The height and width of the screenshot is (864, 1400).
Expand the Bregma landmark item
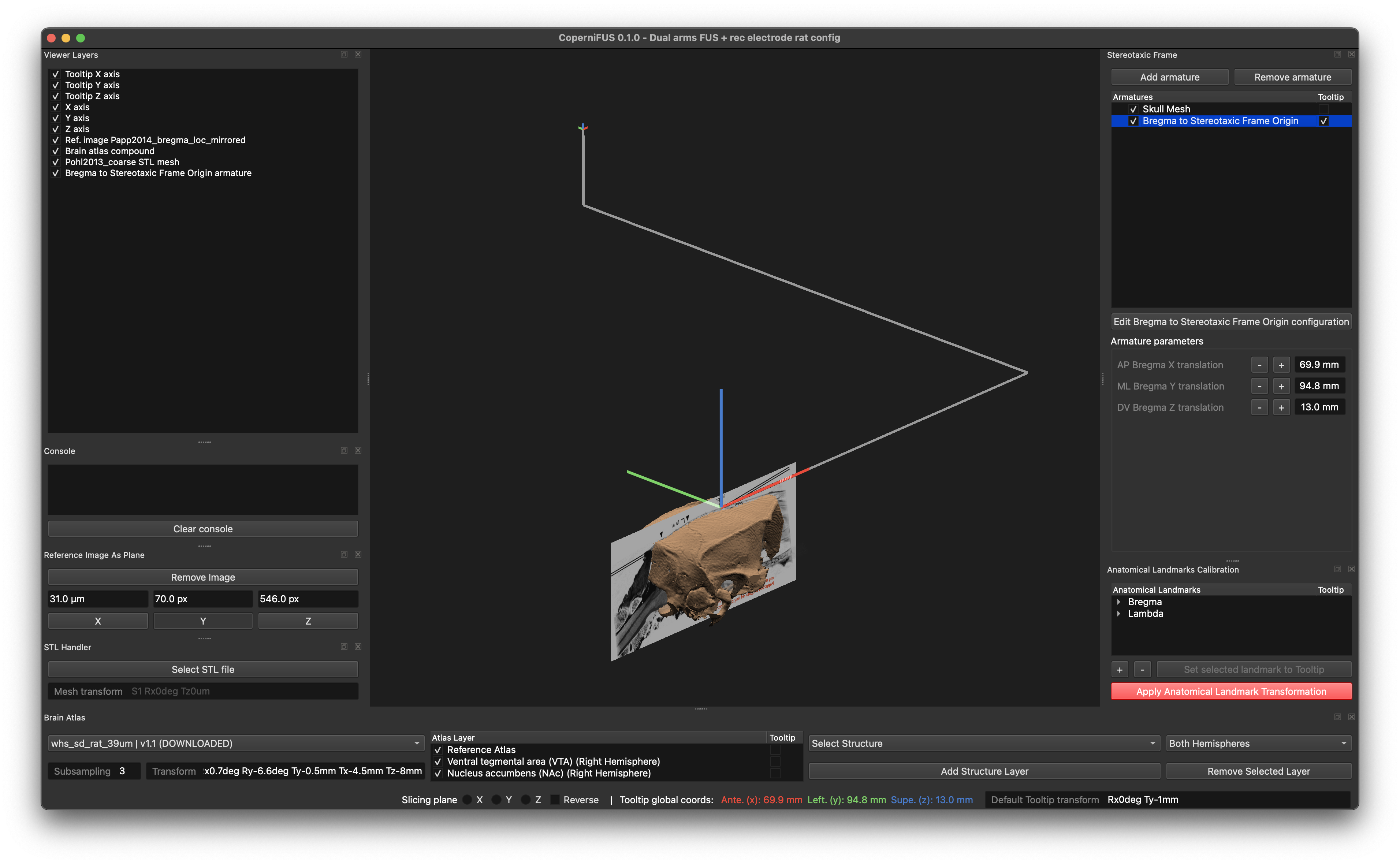[1118, 602]
